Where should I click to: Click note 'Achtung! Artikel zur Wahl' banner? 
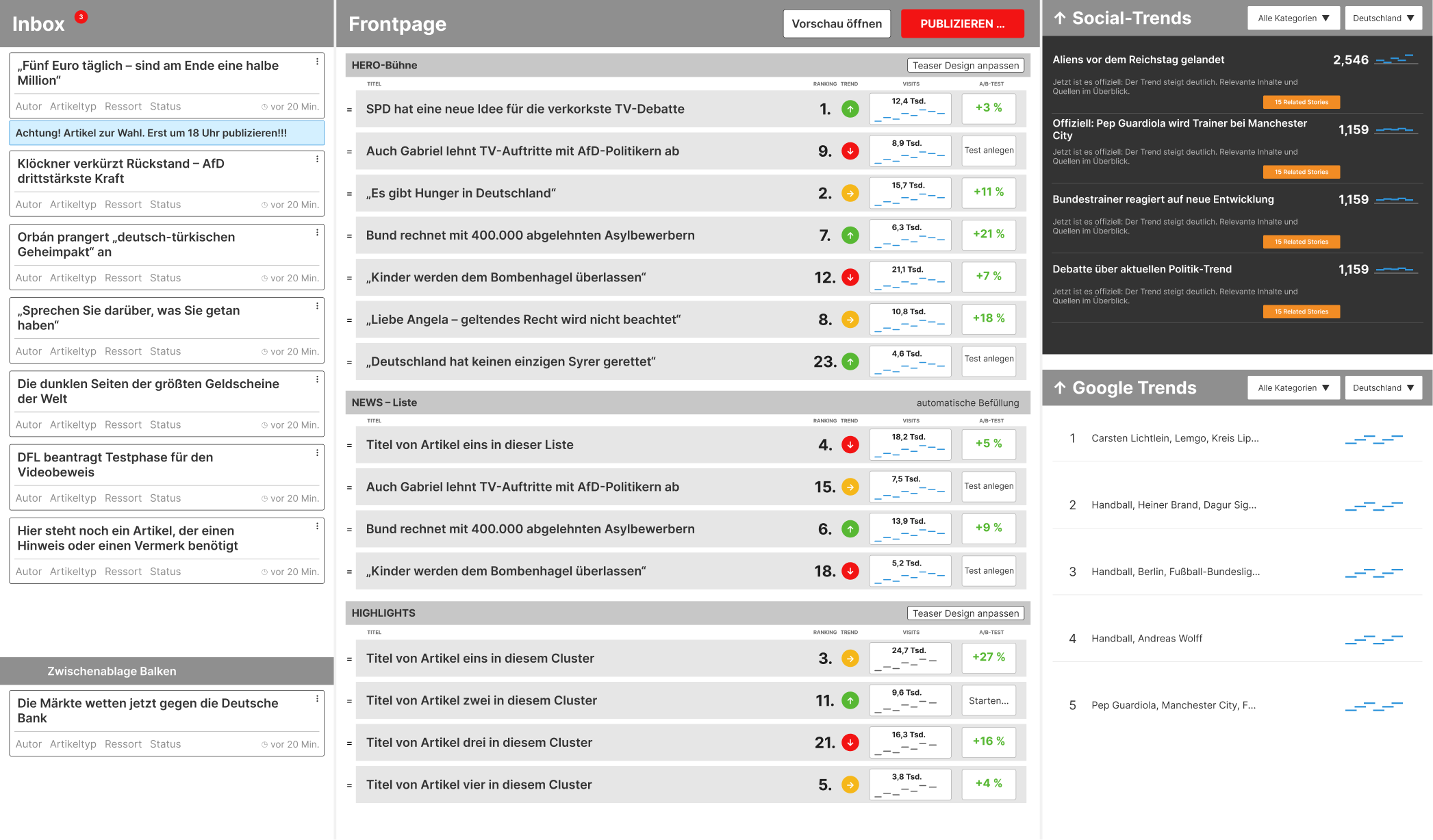point(166,133)
